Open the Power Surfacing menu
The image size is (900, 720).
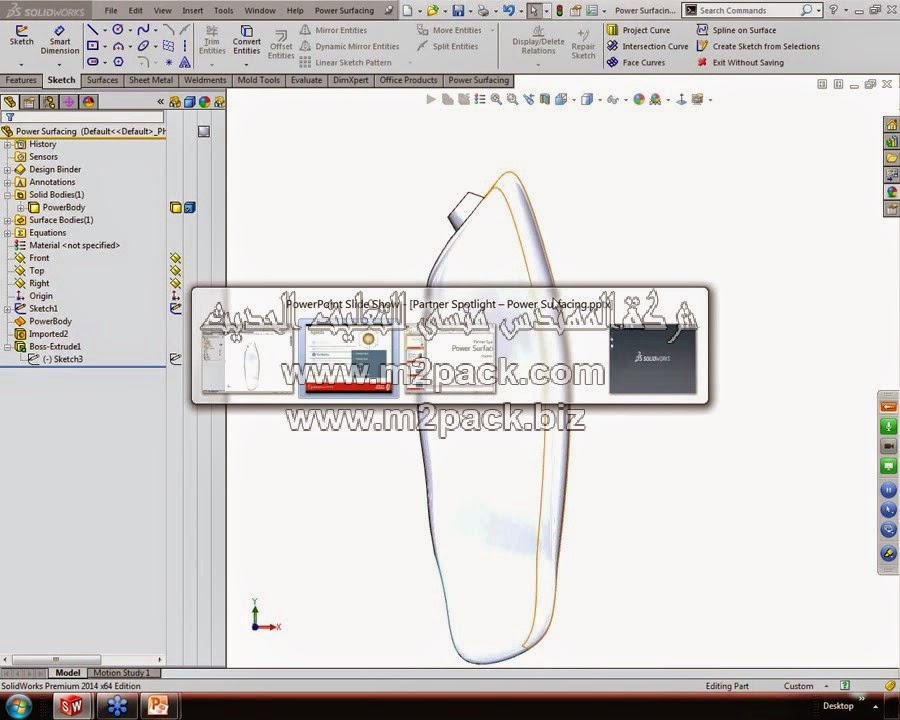tap(344, 10)
